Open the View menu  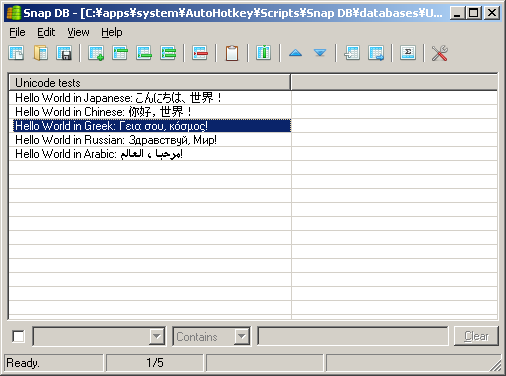pyautogui.click(x=78, y=32)
